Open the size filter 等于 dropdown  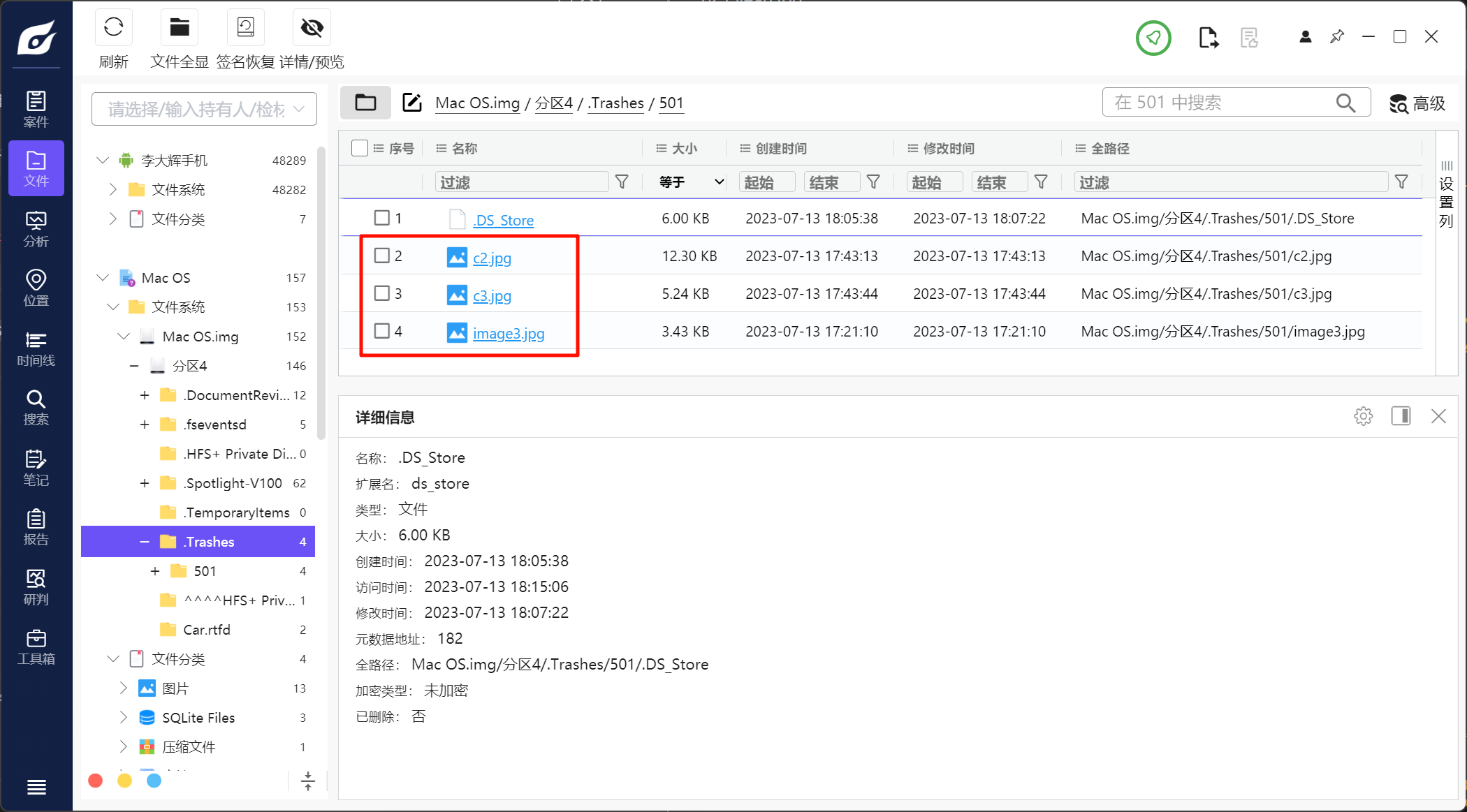click(690, 182)
